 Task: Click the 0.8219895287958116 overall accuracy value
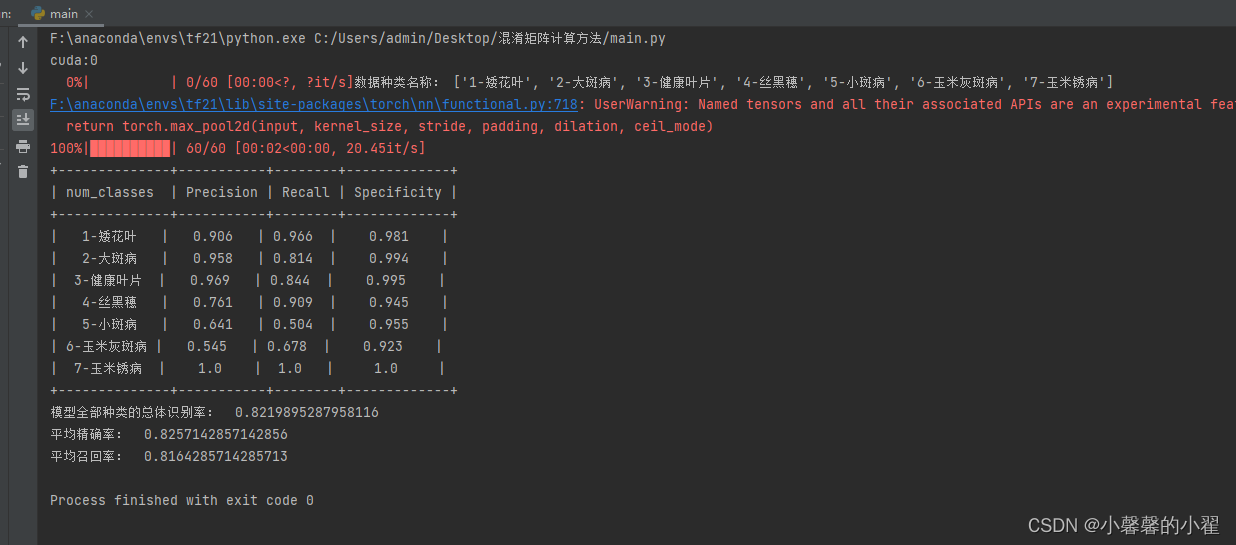click(x=307, y=412)
